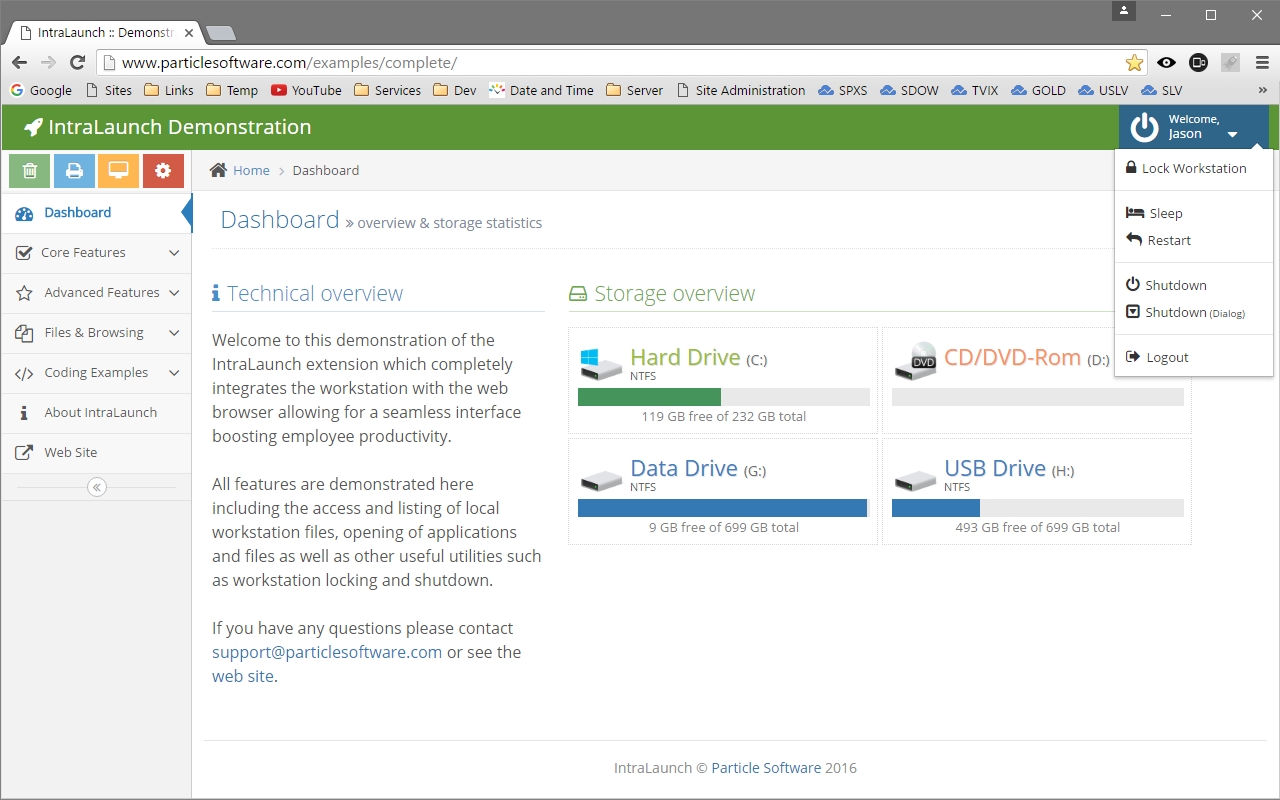The width and height of the screenshot is (1280, 800).
Task: Click the Home breadcrumb link
Action: 251,170
